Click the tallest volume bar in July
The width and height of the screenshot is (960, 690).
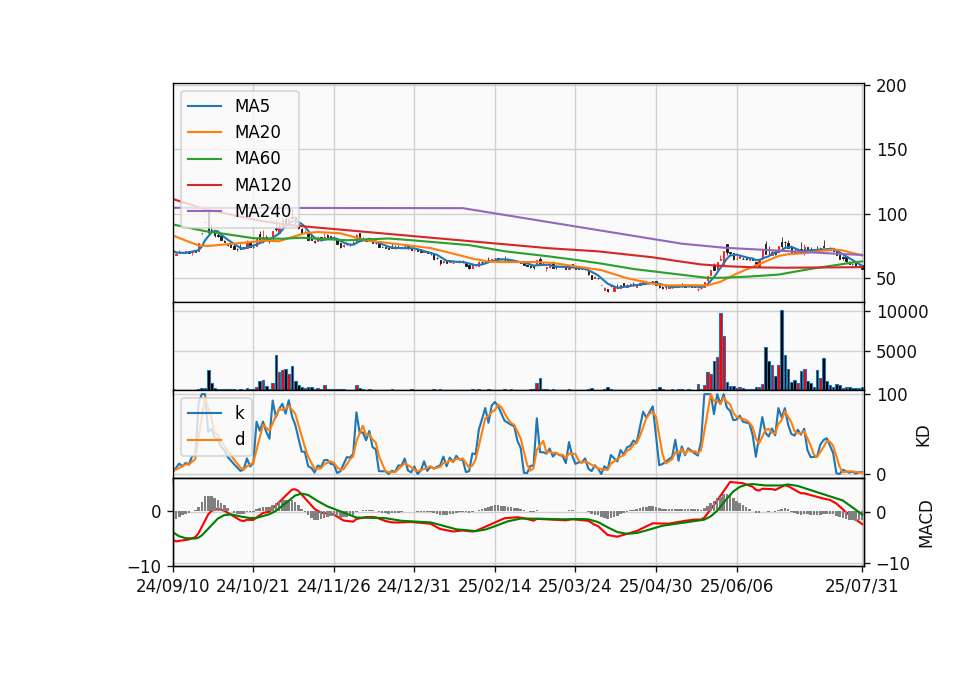click(x=782, y=350)
